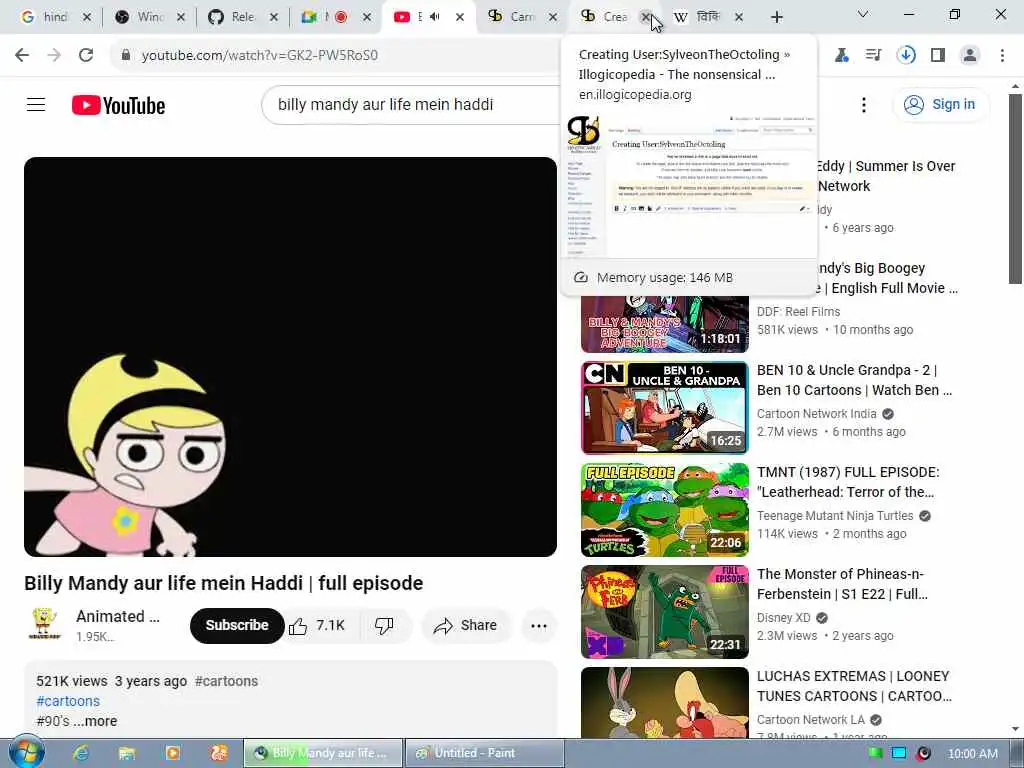Close the YouTube video tab
The image size is (1024, 768).
click(x=460, y=18)
